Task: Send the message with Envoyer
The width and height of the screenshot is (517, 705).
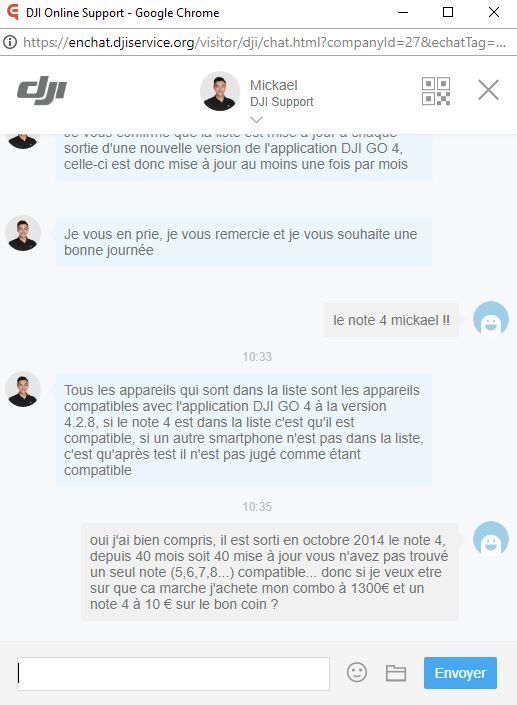Action: (x=460, y=673)
